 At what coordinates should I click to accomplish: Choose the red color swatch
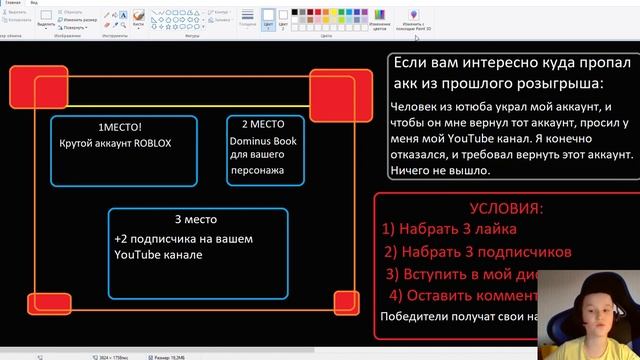(318, 12)
